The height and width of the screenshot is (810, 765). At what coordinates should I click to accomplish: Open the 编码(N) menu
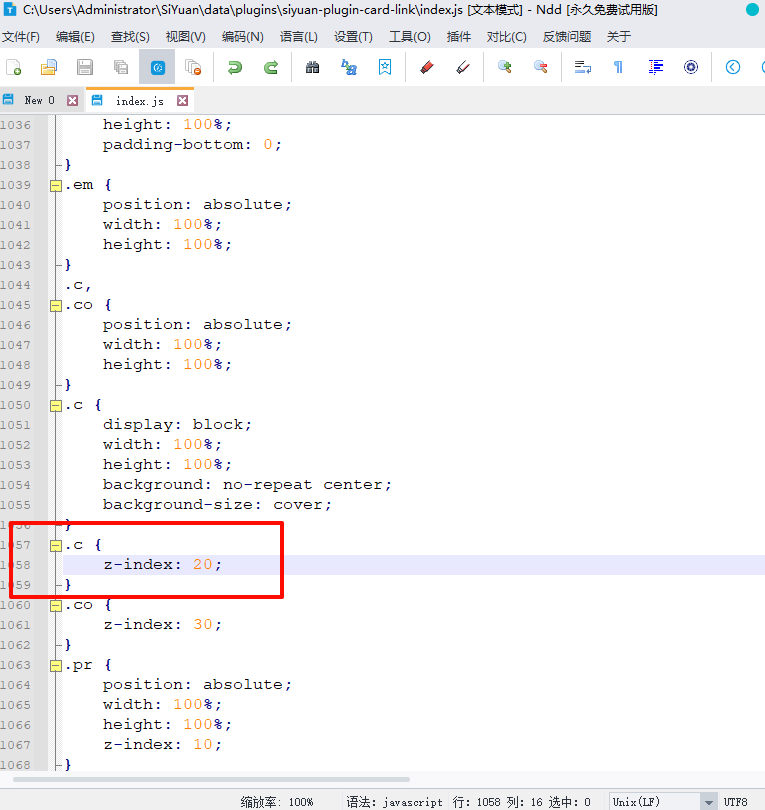[242, 37]
